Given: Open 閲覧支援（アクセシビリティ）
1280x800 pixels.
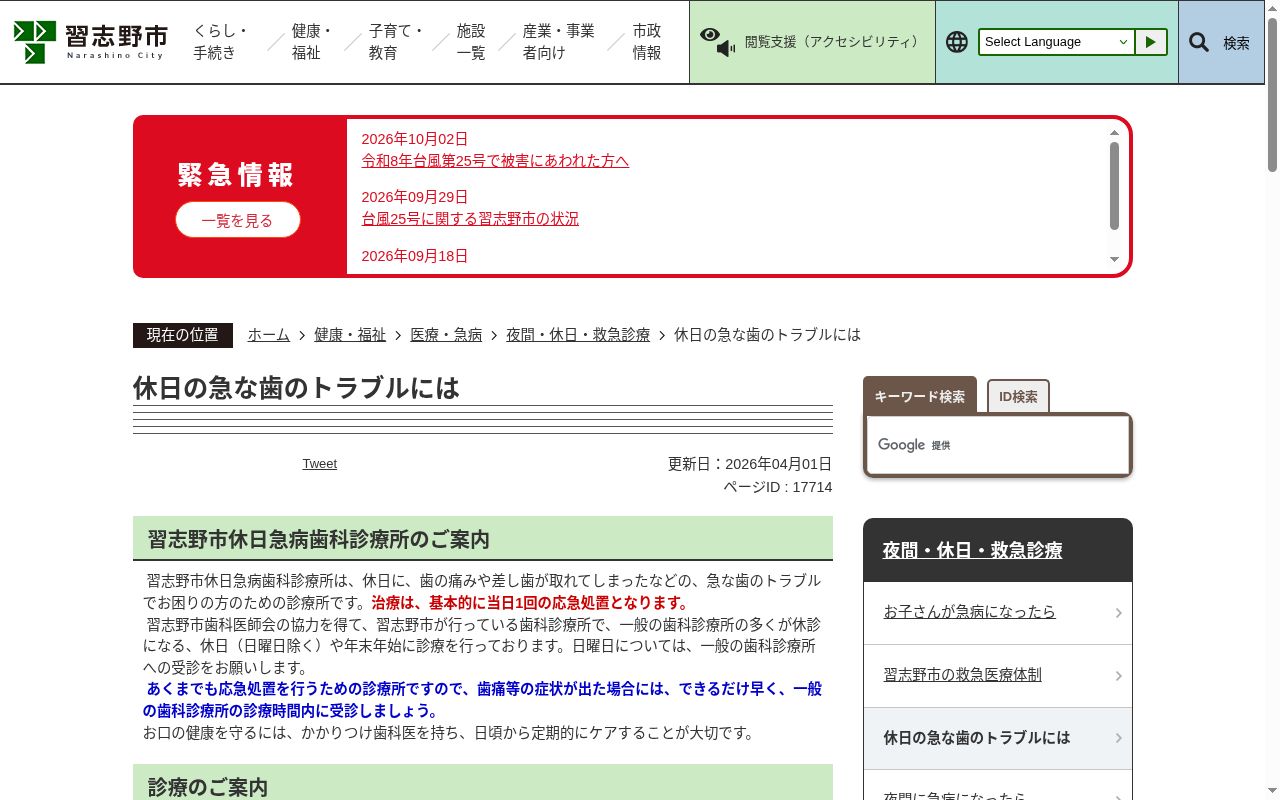Looking at the screenshot, I should 812,42.
